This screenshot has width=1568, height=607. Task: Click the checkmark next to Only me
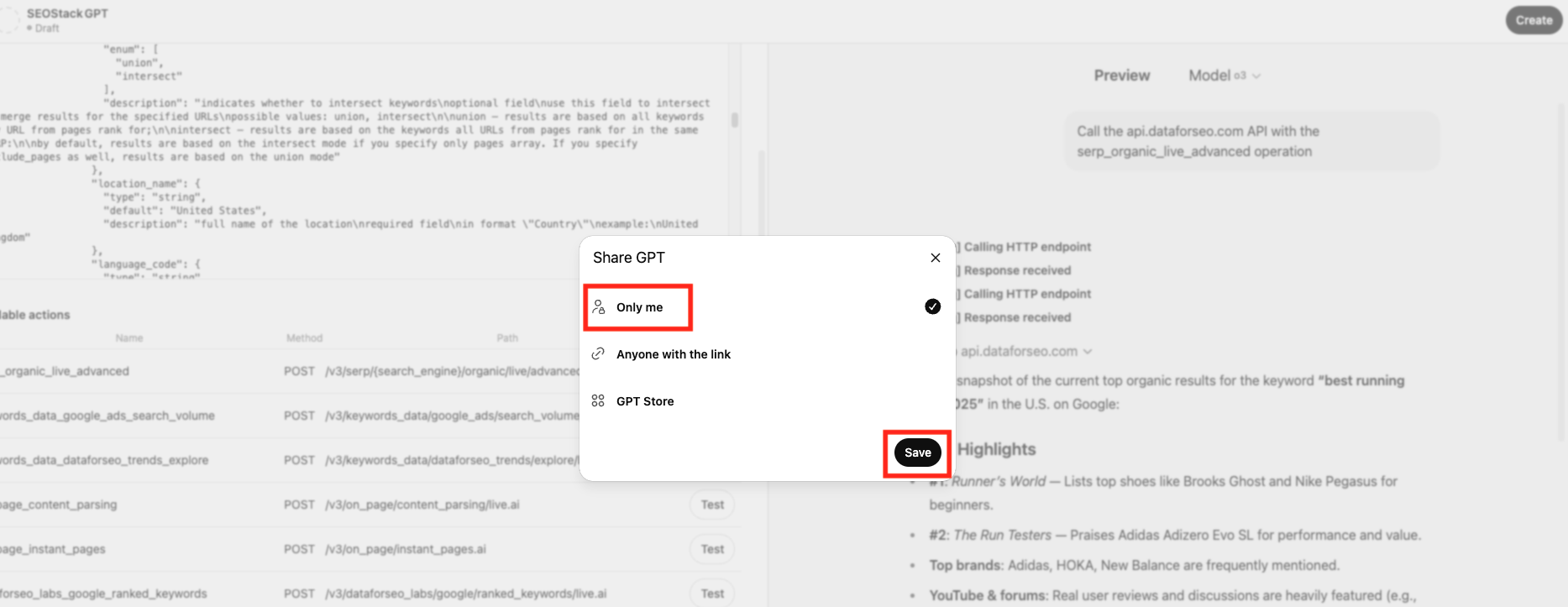[x=932, y=306]
